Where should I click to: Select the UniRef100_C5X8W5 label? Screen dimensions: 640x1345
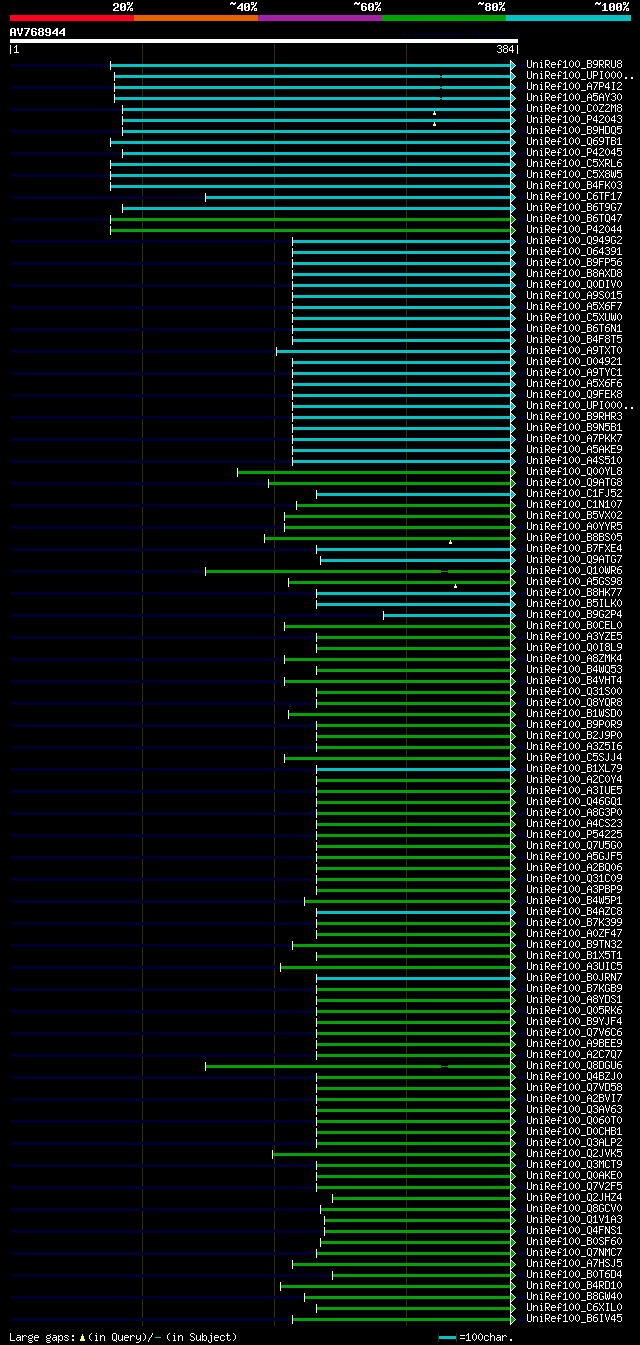point(574,175)
